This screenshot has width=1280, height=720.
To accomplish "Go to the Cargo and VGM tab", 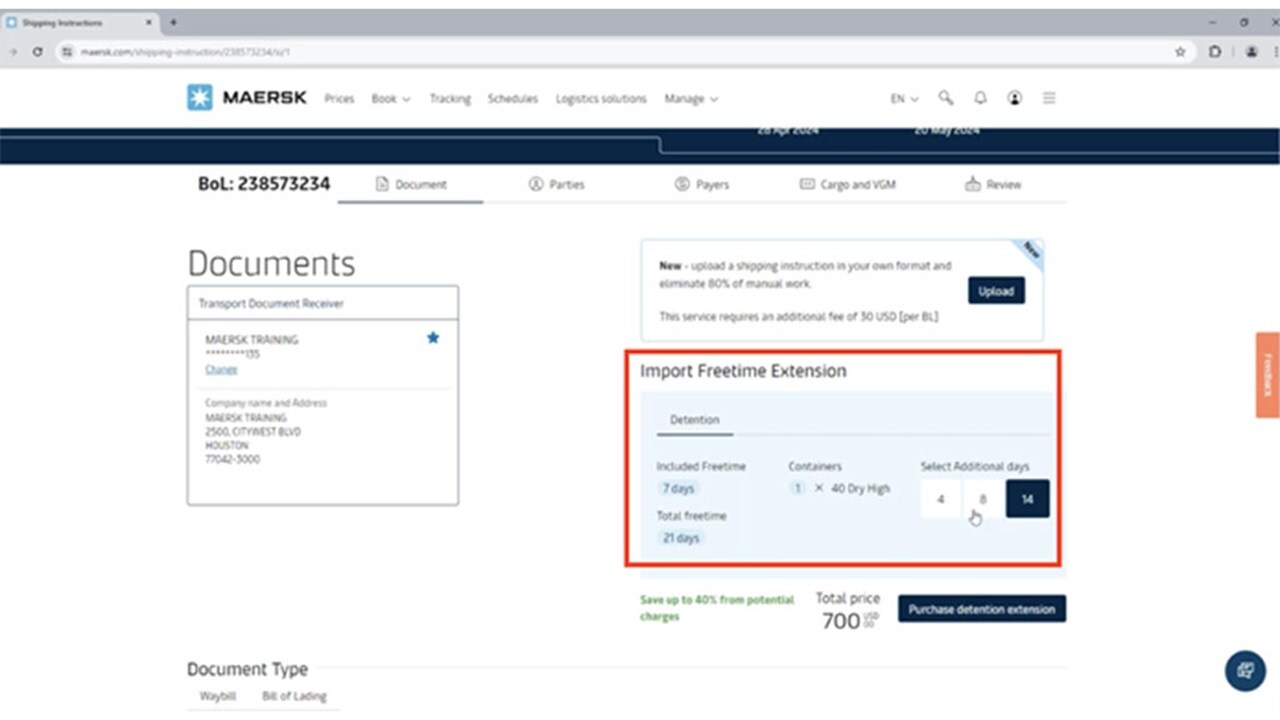I will (847, 185).
